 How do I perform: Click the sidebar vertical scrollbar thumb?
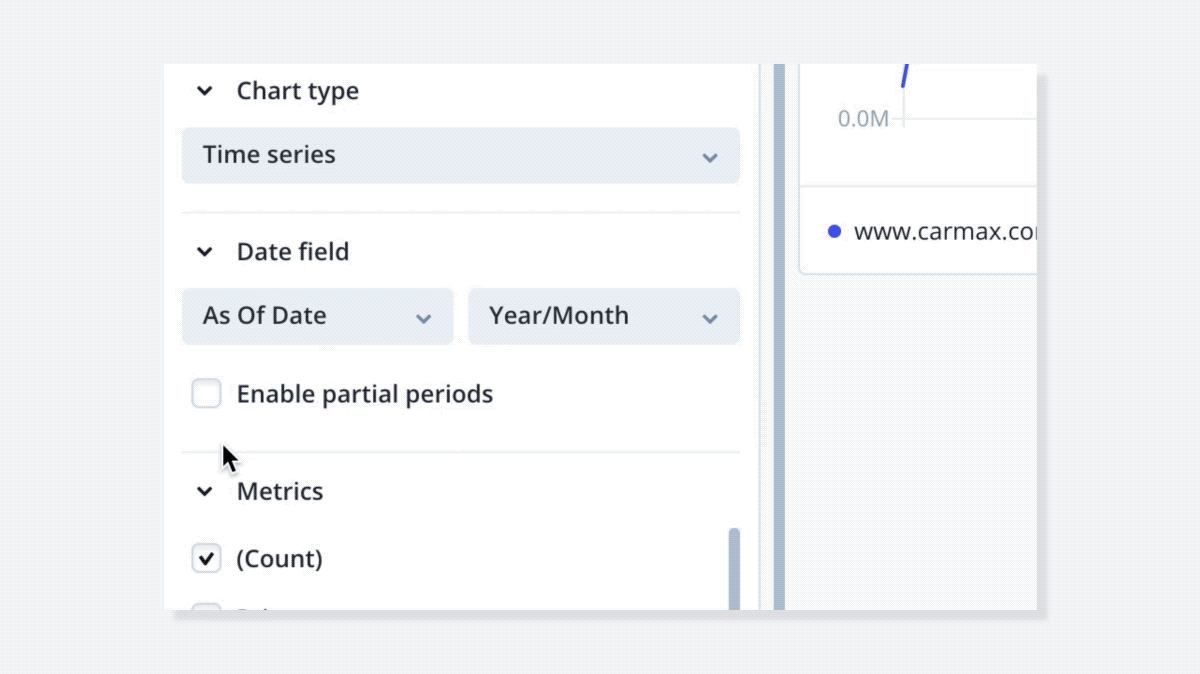[735, 569]
